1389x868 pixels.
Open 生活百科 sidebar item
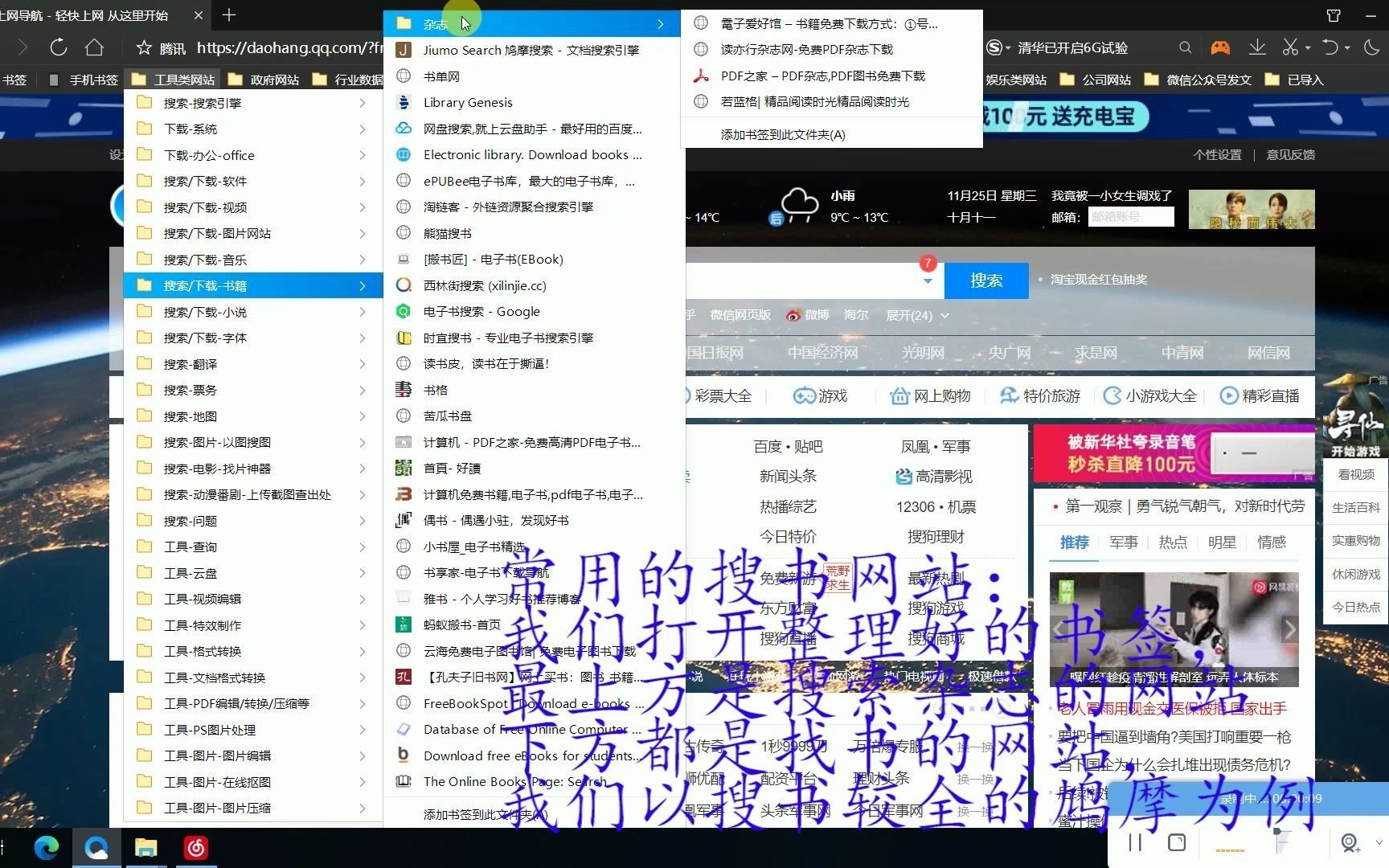click(x=1356, y=507)
